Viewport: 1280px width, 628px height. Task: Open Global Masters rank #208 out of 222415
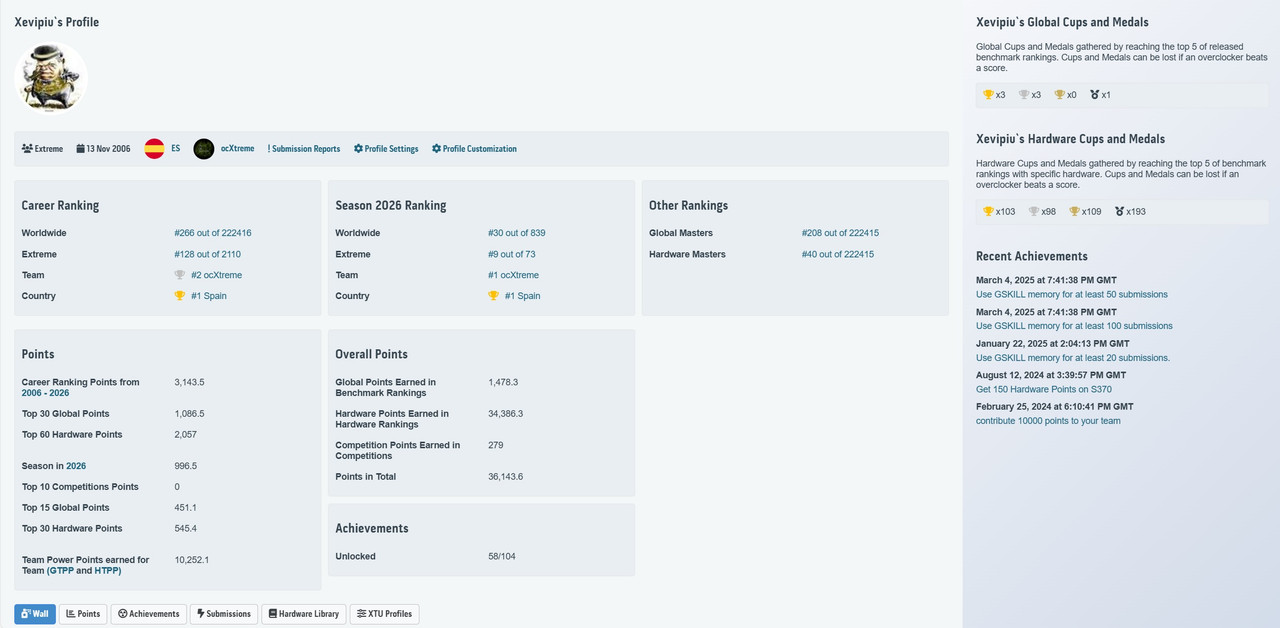tap(840, 233)
